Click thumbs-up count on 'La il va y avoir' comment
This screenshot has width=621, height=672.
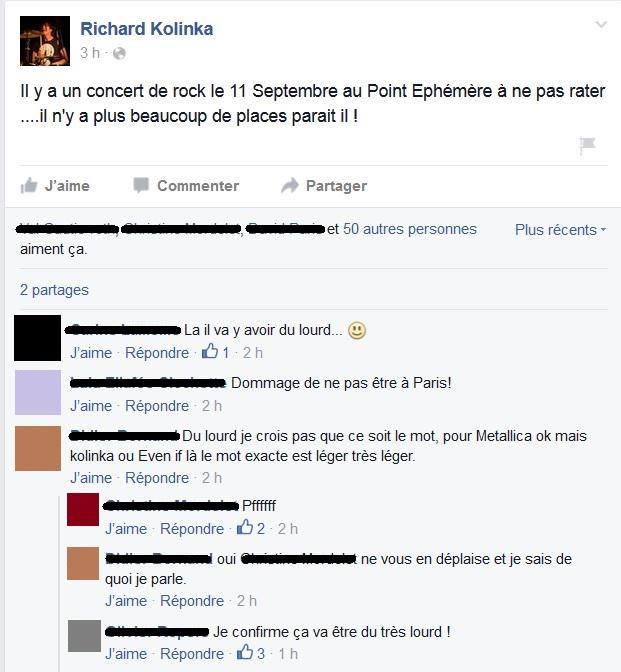215,352
